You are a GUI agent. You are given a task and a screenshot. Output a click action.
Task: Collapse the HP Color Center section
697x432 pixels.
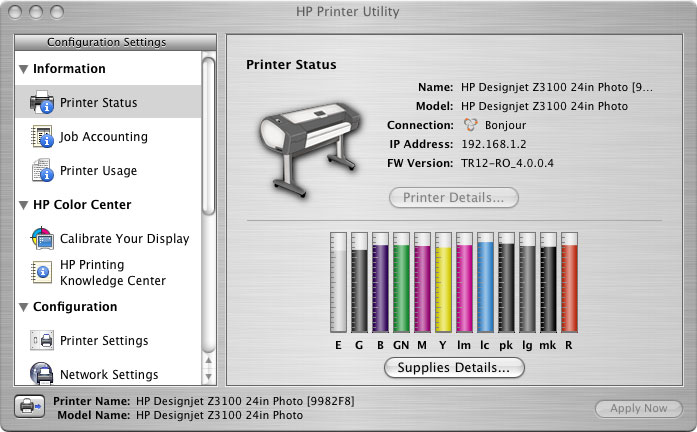24,205
